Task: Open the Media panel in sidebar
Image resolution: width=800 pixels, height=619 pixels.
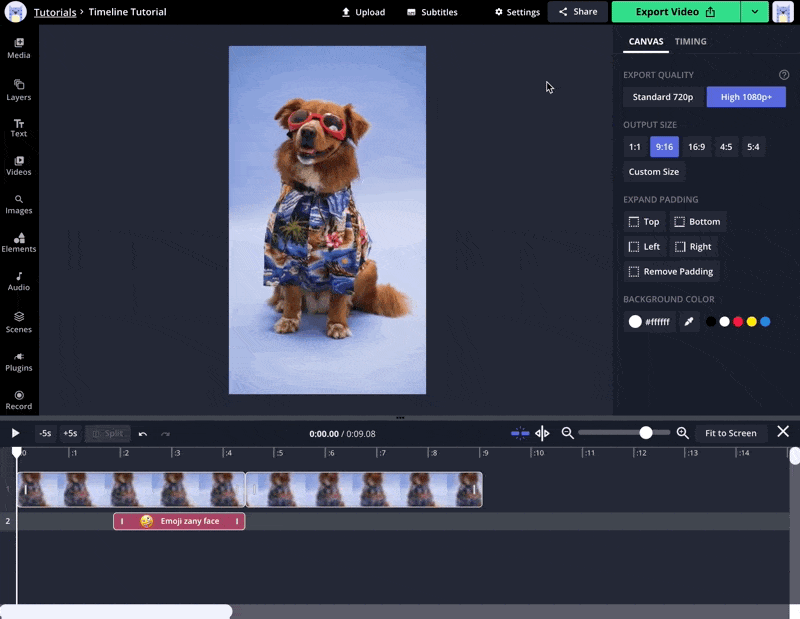Action: click(19, 48)
